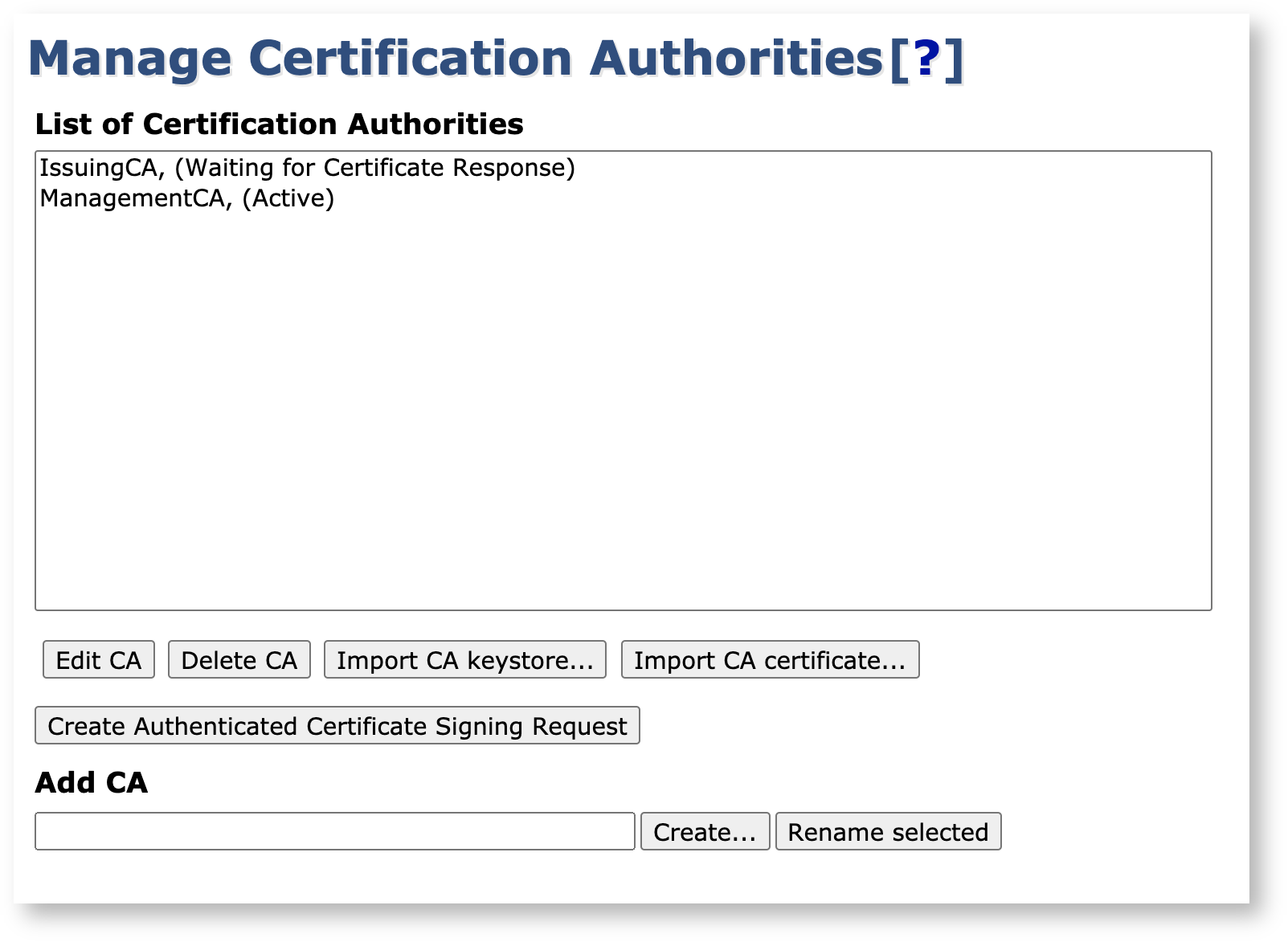Image resolution: width=1288 pixels, height=942 pixels.
Task: Create Authenticated Certificate Signing Request
Action: pyautogui.click(x=337, y=725)
